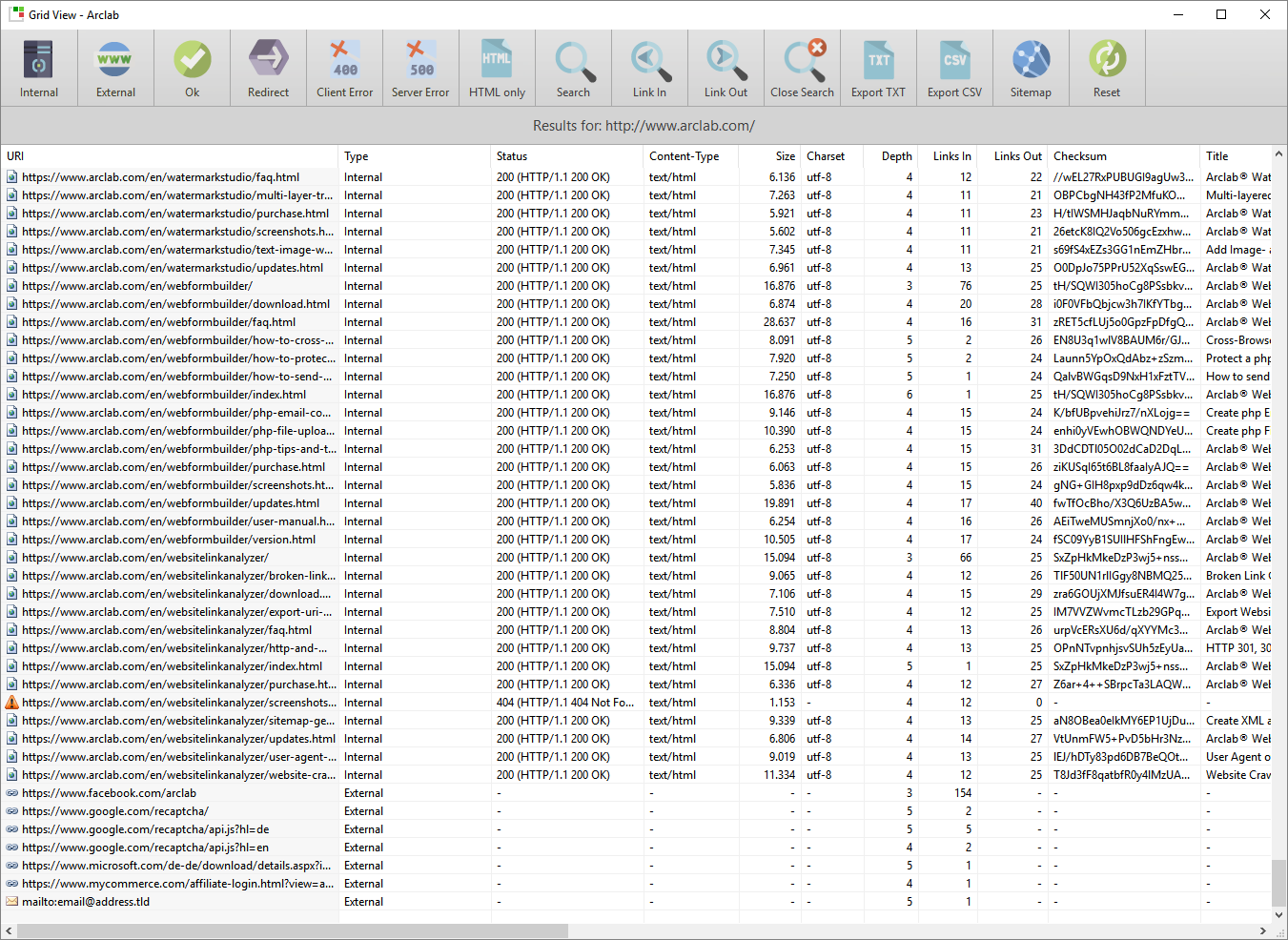
Task: Reset the grid view filters
Action: pos(1107,69)
